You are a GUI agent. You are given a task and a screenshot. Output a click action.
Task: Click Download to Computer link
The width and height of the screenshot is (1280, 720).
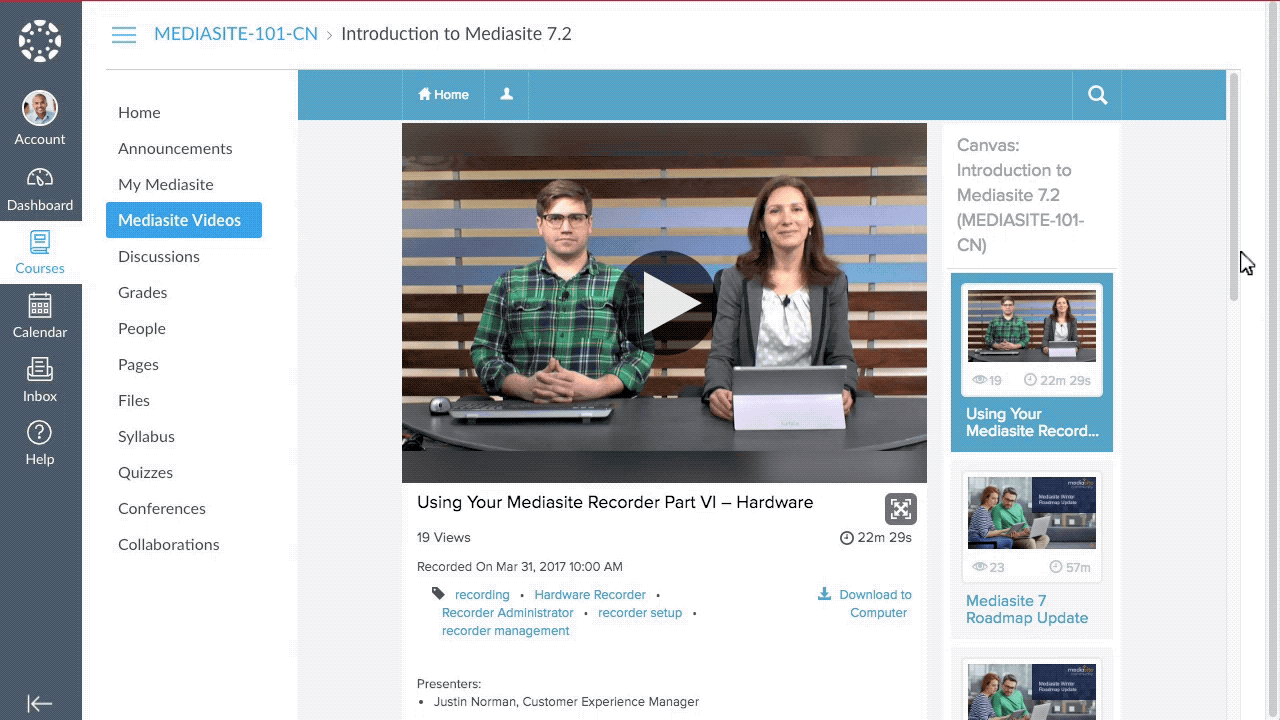tap(876, 604)
